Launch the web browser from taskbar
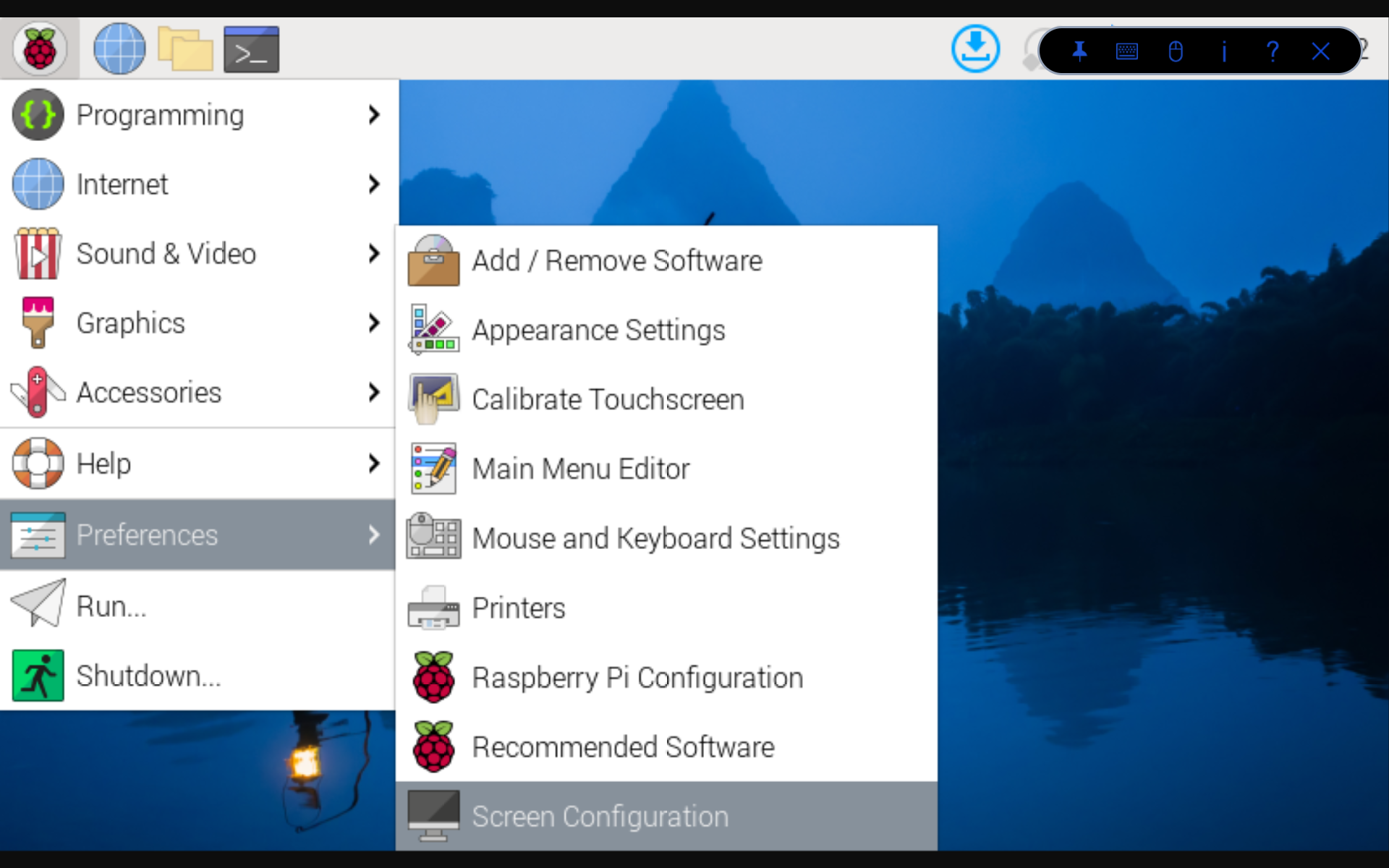 click(x=119, y=49)
